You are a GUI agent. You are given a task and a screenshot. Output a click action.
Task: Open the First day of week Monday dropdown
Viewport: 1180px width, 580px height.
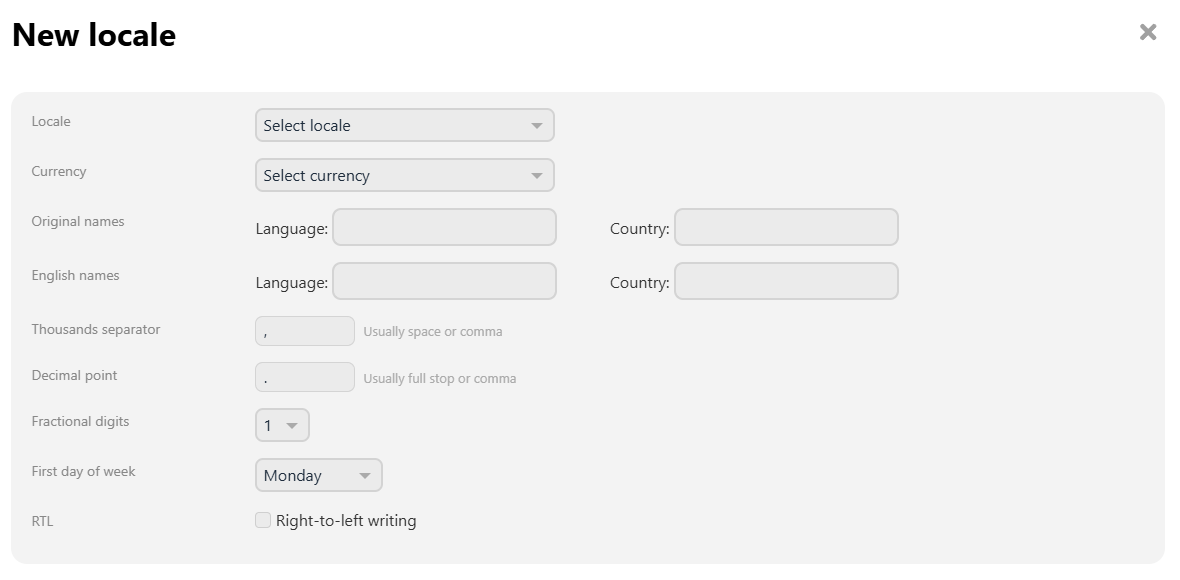[319, 475]
